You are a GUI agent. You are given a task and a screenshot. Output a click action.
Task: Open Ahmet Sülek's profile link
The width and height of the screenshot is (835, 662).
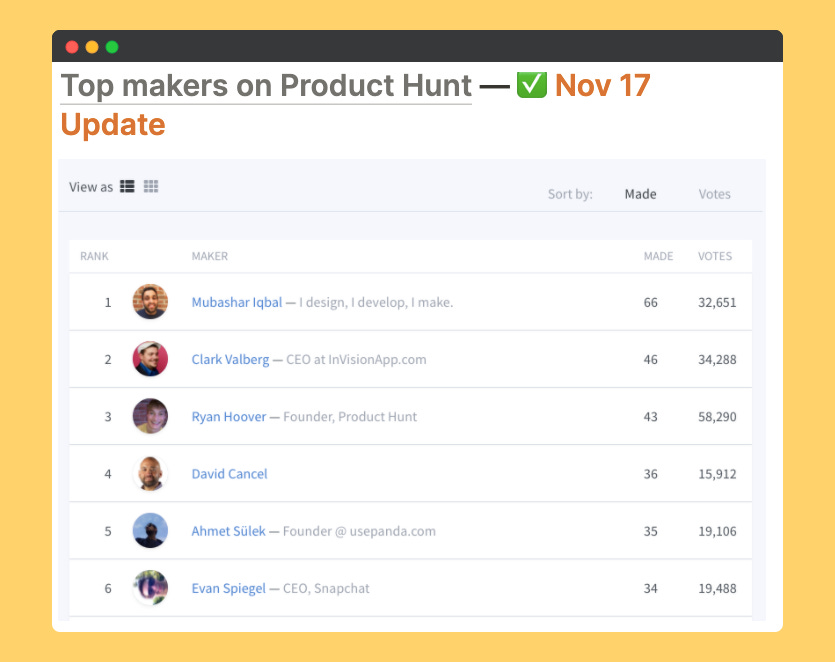click(228, 531)
